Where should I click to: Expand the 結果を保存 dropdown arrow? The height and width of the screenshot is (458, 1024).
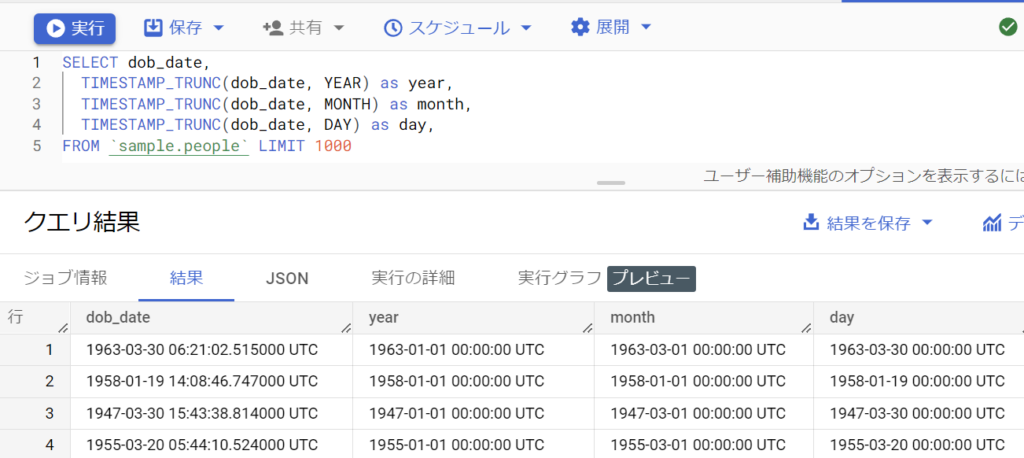click(927, 223)
